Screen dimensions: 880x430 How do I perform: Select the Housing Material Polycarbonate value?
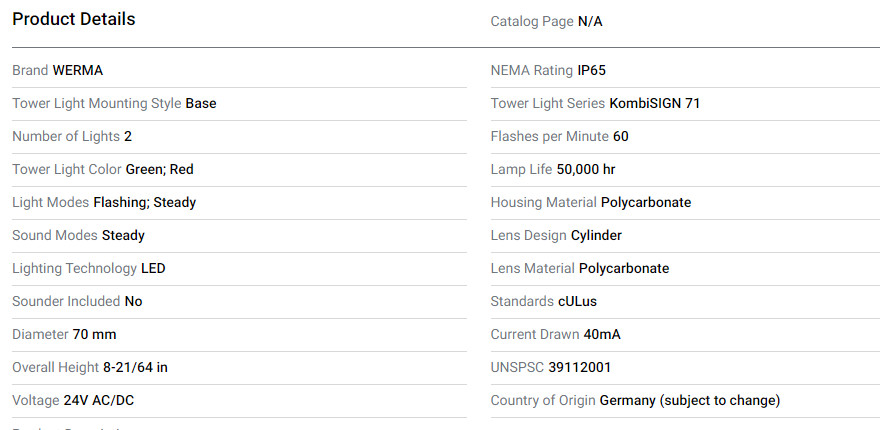[646, 202]
